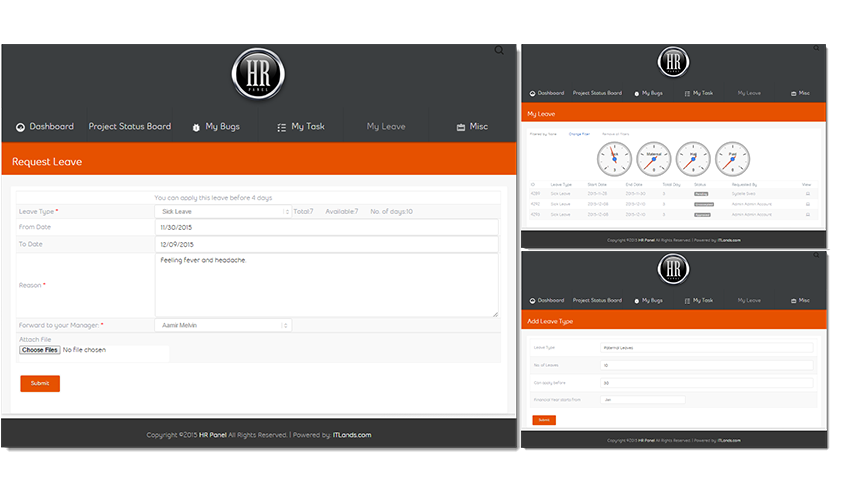Click the Start Date column header

click(x=597, y=185)
